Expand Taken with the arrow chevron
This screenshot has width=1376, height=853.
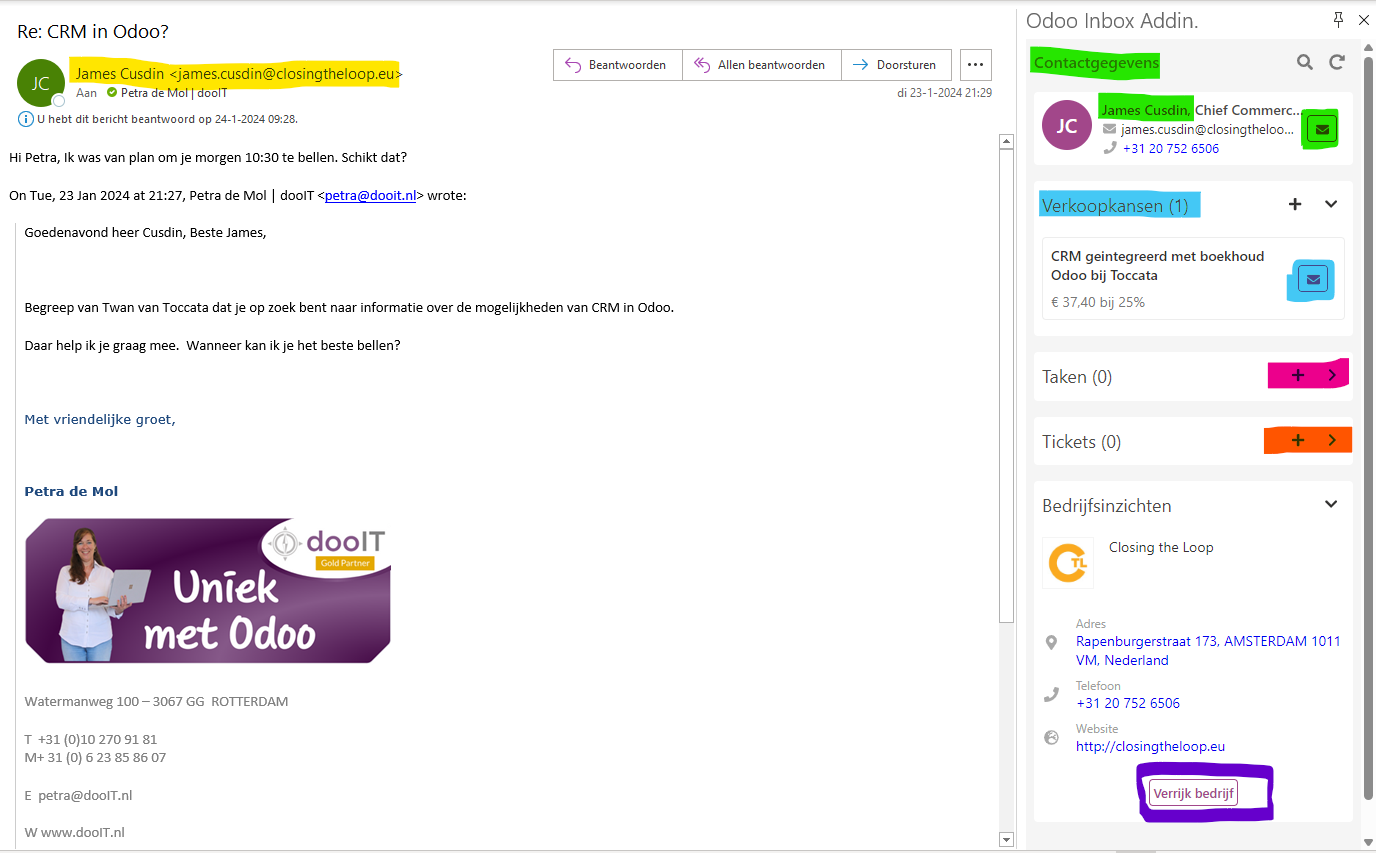tap(1331, 375)
